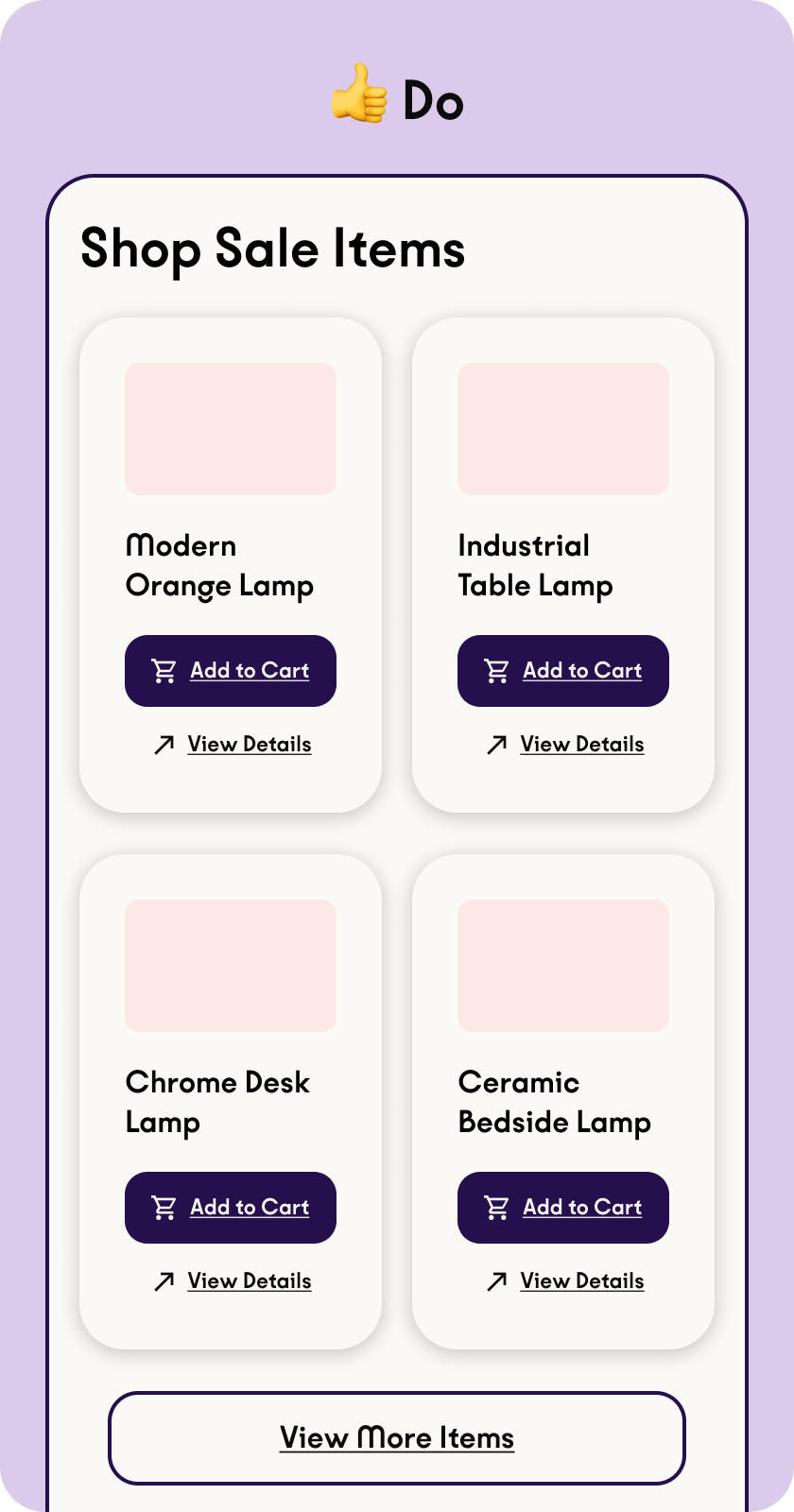
Task: Click the thumbs up emoji beside Do
Action: (x=359, y=94)
